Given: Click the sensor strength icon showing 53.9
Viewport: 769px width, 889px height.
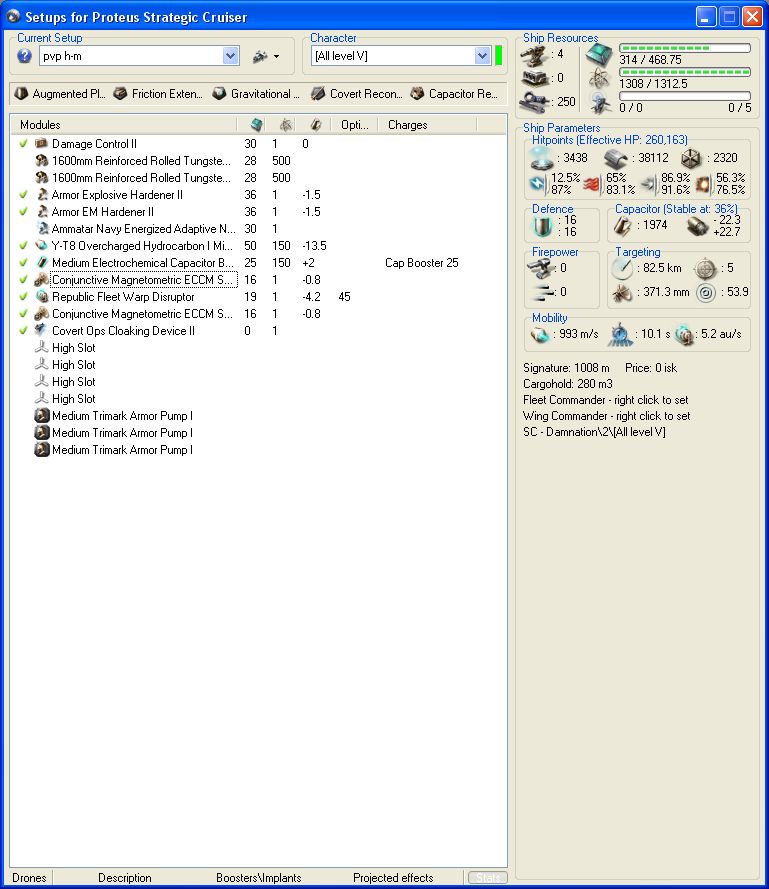Looking at the screenshot, I should pos(706,293).
